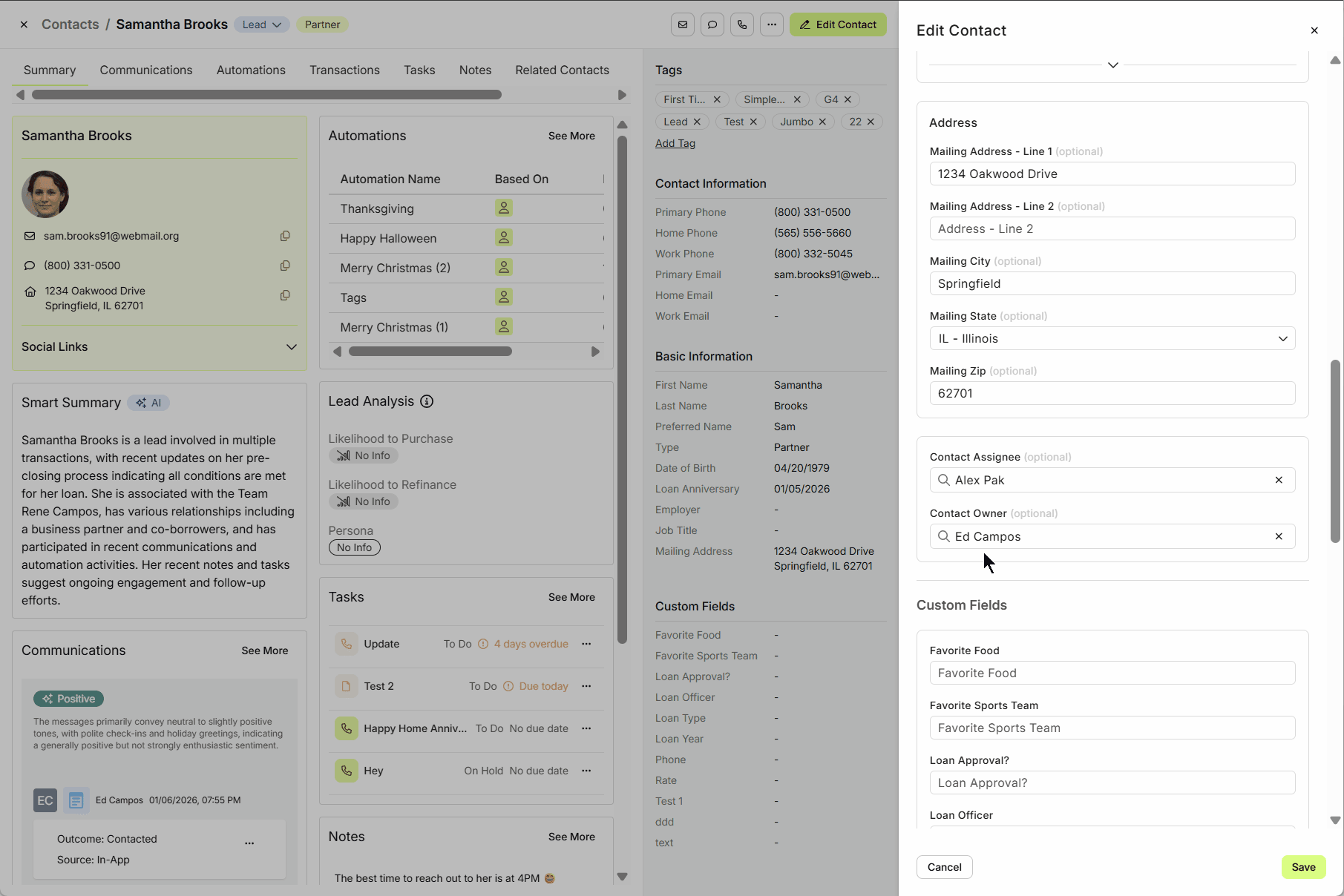This screenshot has width=1344, height=896.
Task: Clear the Ed Campos contact owner
Action: point(1279,536)
